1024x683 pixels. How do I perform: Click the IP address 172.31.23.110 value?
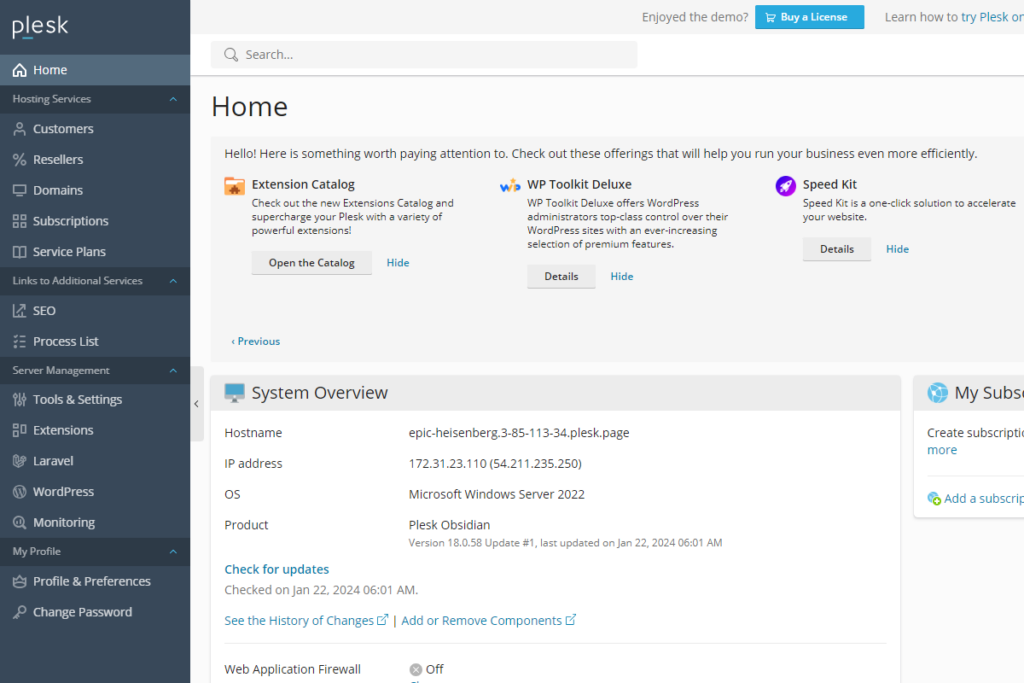tap(495, 464)
